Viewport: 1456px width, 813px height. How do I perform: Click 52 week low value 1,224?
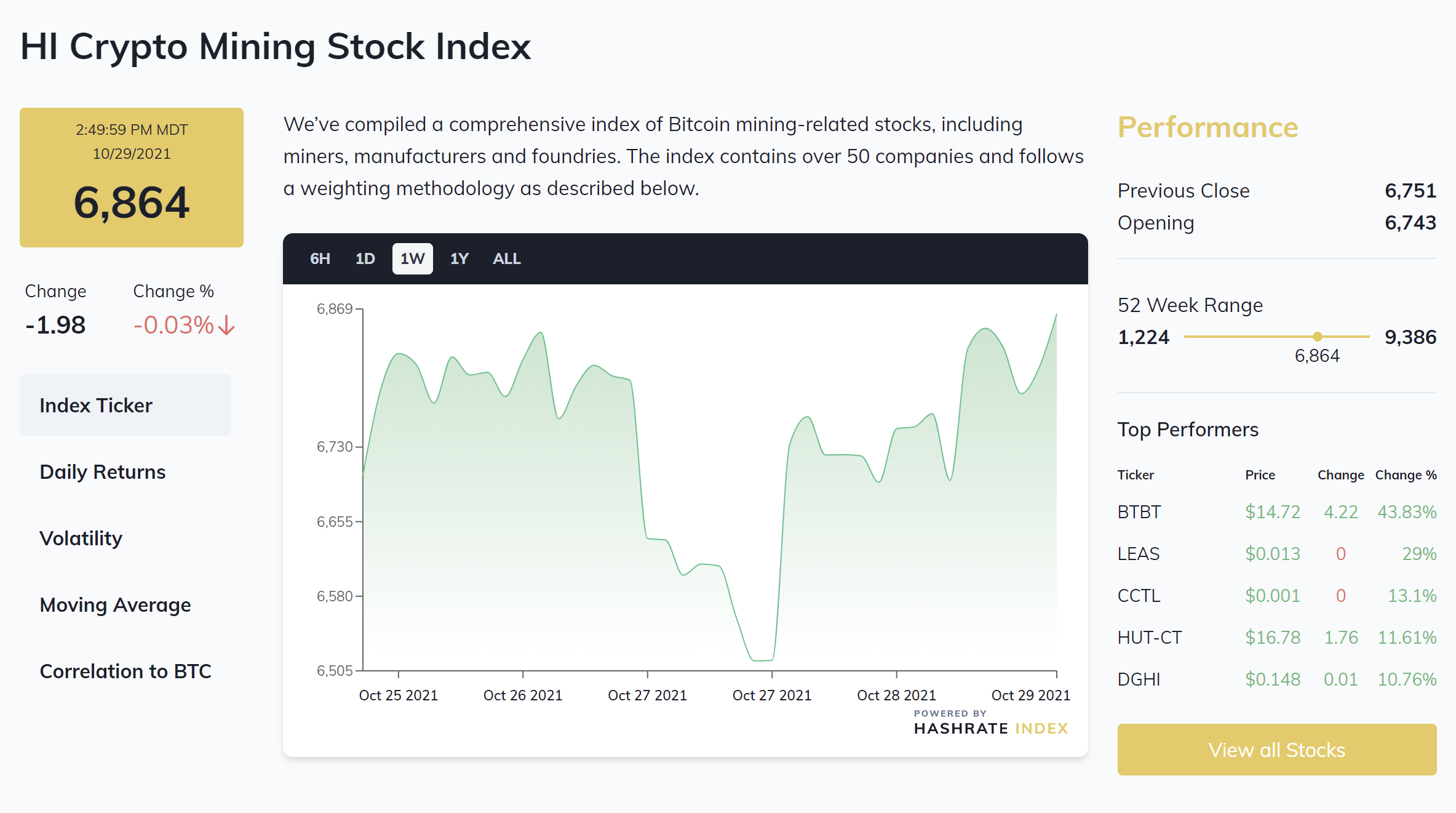[1143, 337]
